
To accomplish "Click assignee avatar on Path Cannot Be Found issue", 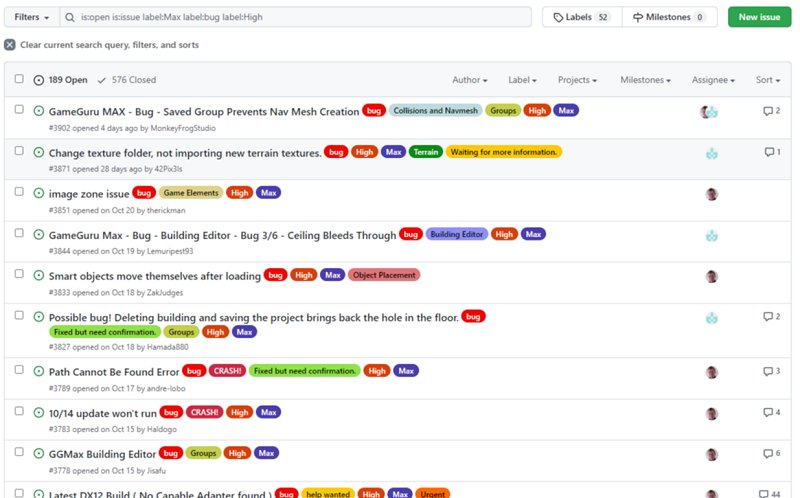I will (x=712, y=372).
